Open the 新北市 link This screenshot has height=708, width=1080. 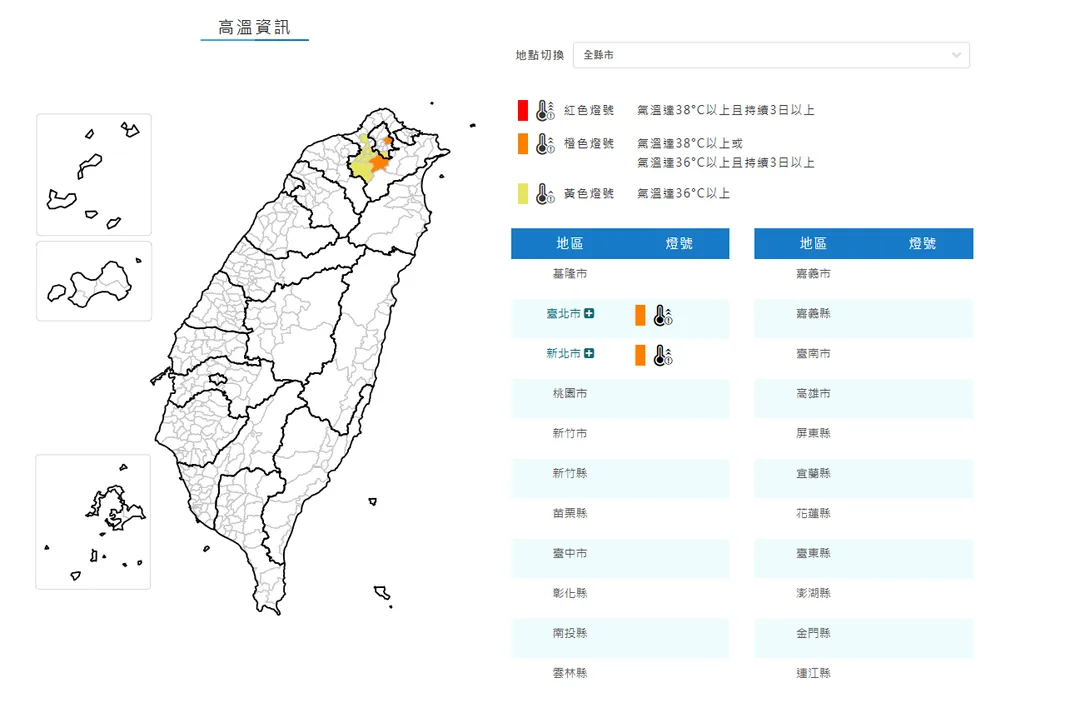pos(563,353)
